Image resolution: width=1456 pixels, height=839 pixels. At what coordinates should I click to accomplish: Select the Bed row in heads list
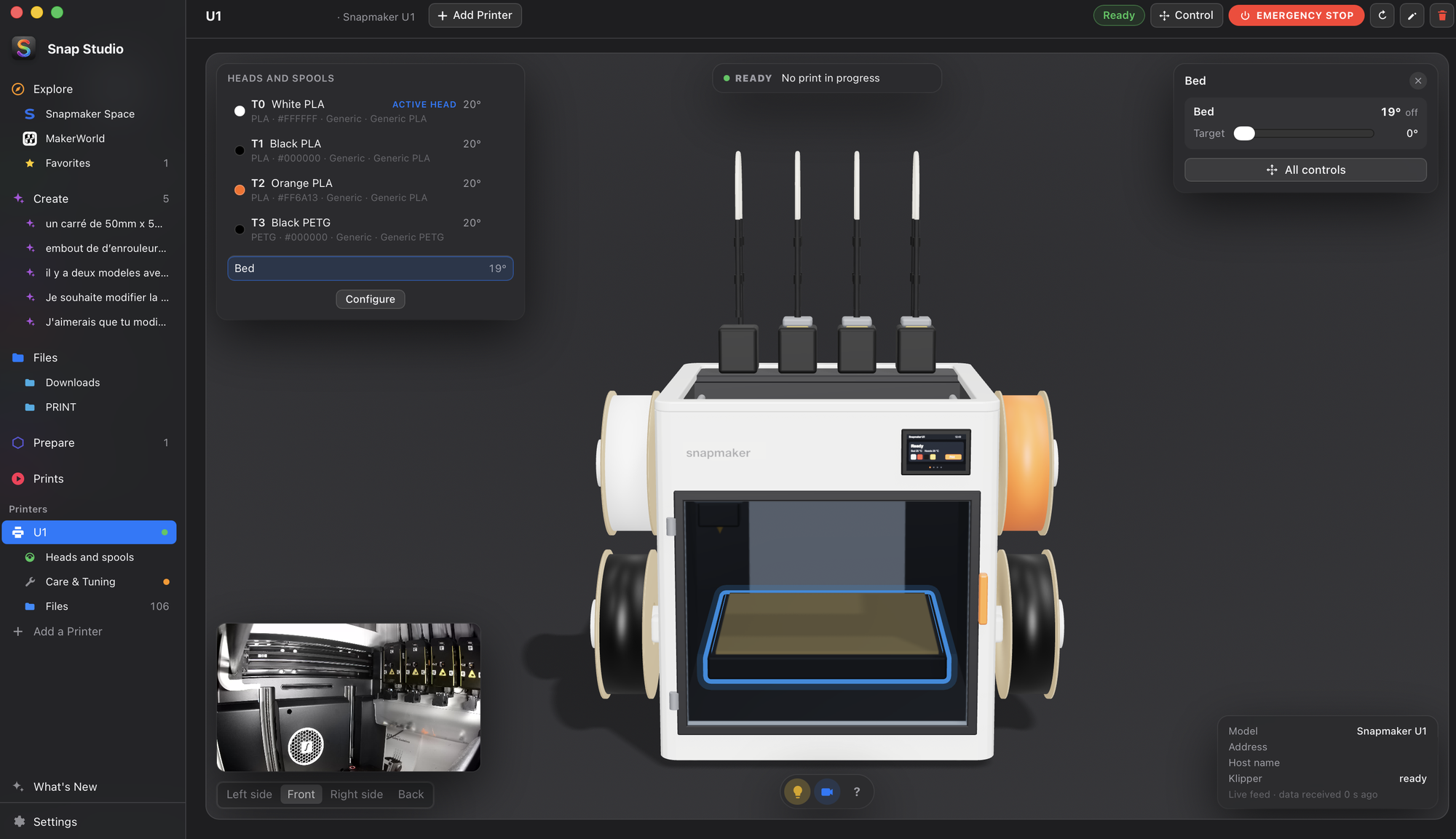click(370, 269)
